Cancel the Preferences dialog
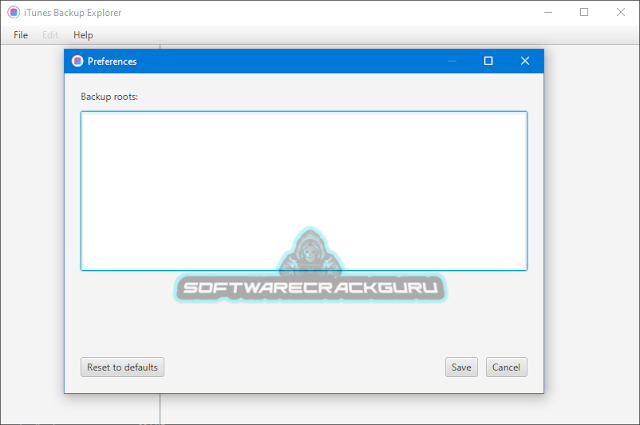This screenshot has height=425, width=640. click(x=507, y=367)
